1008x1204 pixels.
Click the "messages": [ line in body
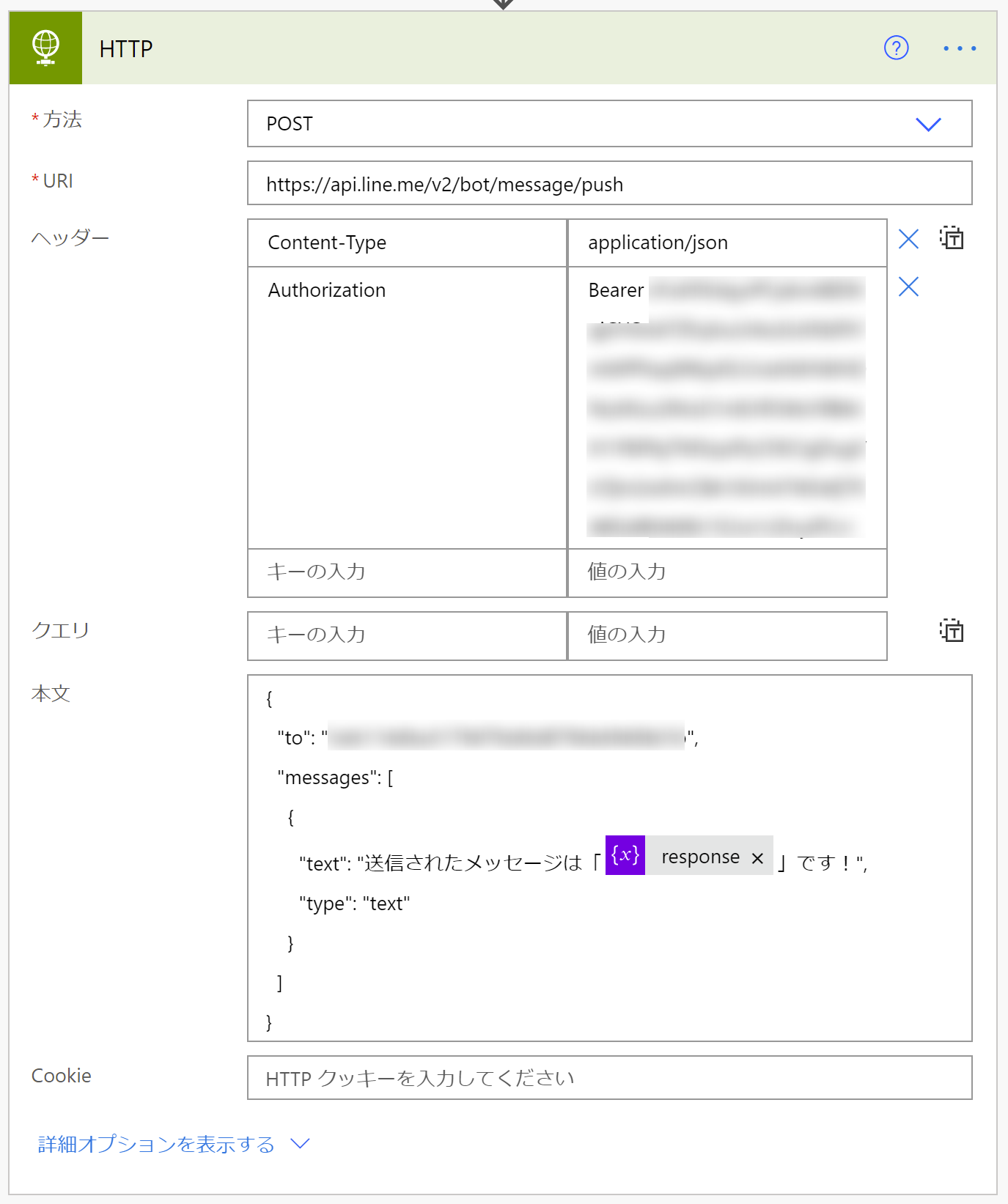click(335, 778)
